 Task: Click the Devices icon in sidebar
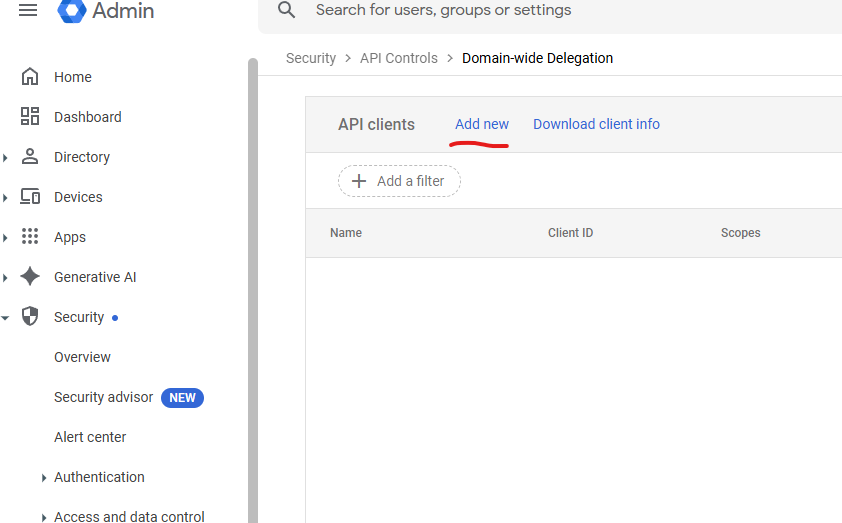coord(30,197)
